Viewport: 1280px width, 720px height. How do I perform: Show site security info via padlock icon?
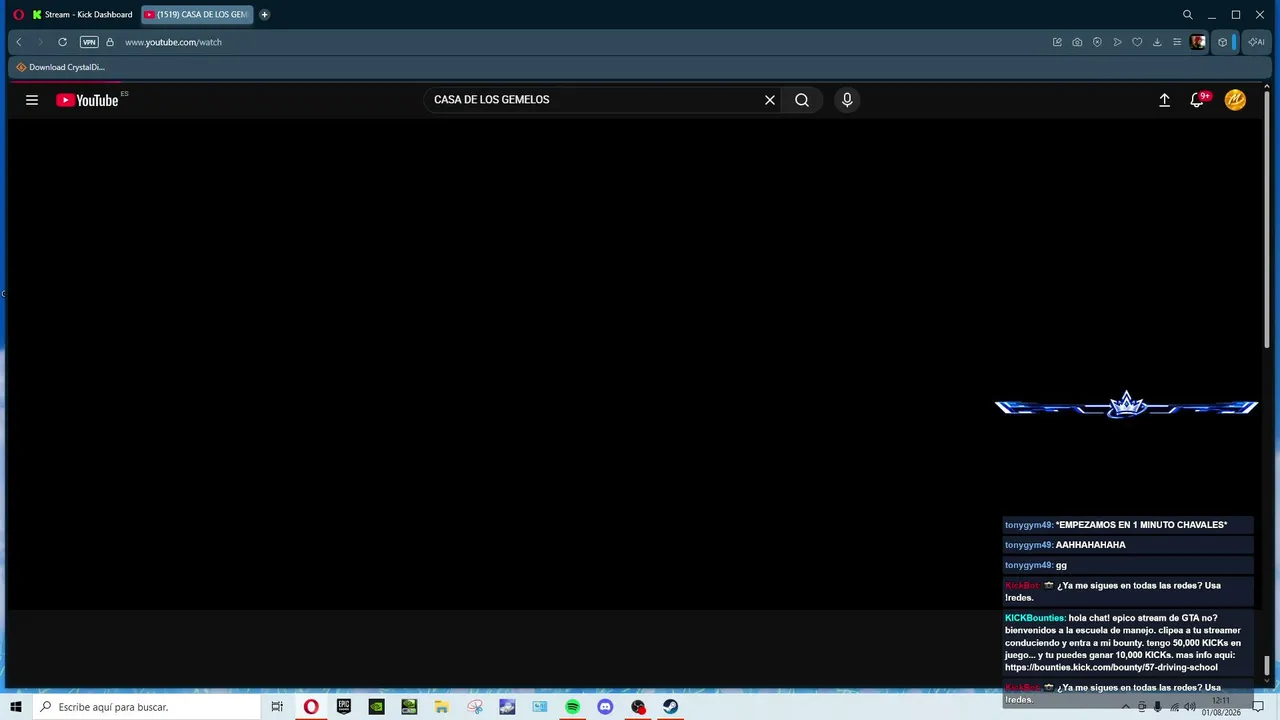tap(110, 42)
